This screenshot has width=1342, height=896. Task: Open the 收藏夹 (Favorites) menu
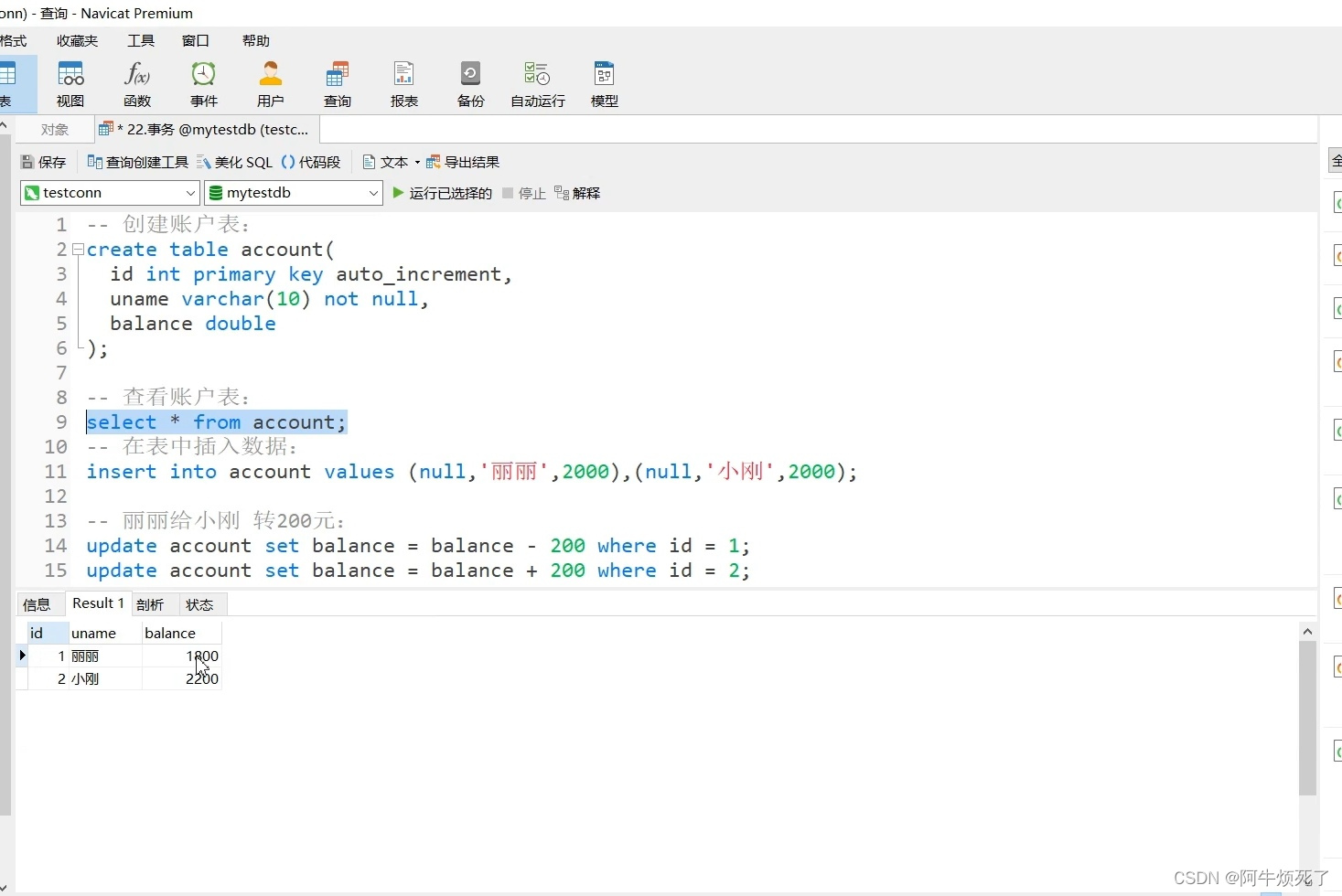coord(77,40)
